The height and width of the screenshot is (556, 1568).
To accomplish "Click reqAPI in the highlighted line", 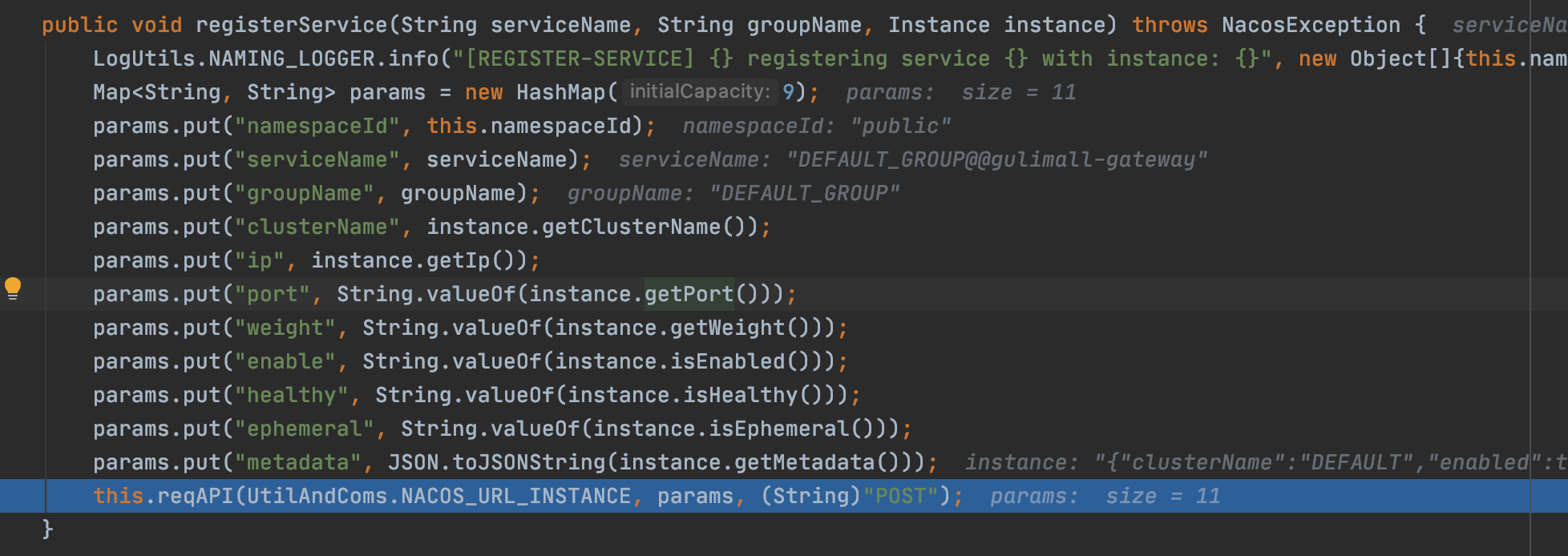I will pyautogui.click(x=196, y=496).
